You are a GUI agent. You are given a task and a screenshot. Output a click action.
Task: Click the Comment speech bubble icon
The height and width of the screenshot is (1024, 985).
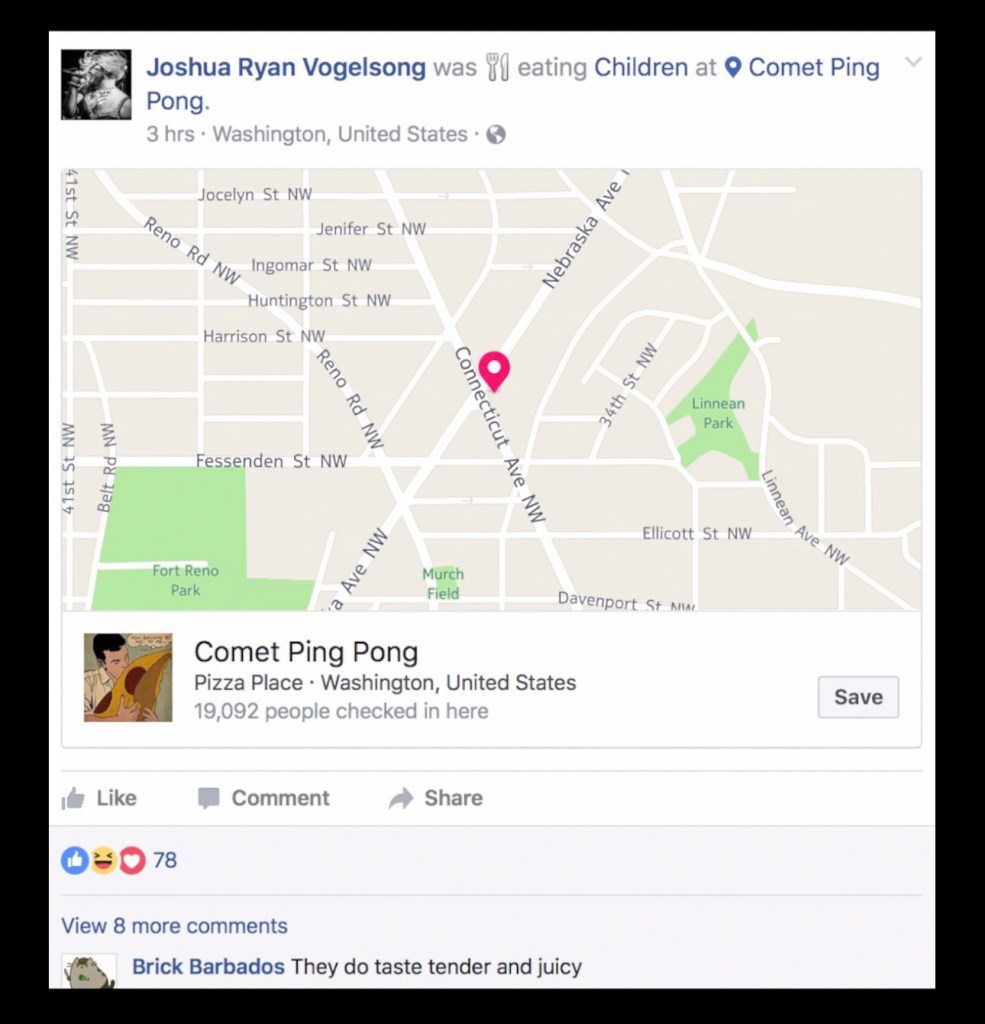pyautogui.click(x=208, y=799)
